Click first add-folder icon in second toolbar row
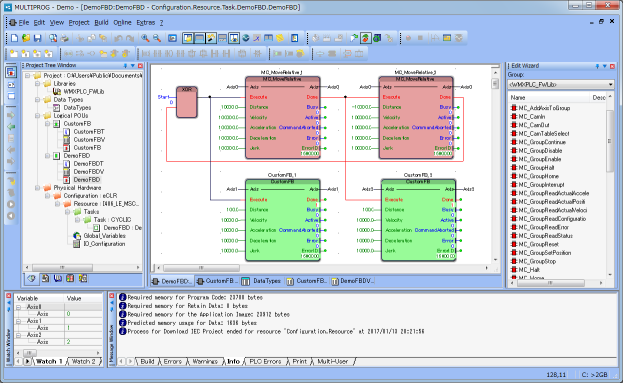This screenshot has width=623, height=383. [x=14, y=54]
